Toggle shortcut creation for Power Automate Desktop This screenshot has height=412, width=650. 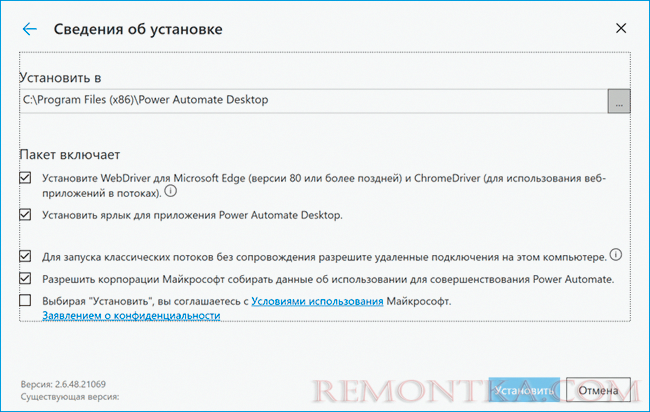pos(25,214)
